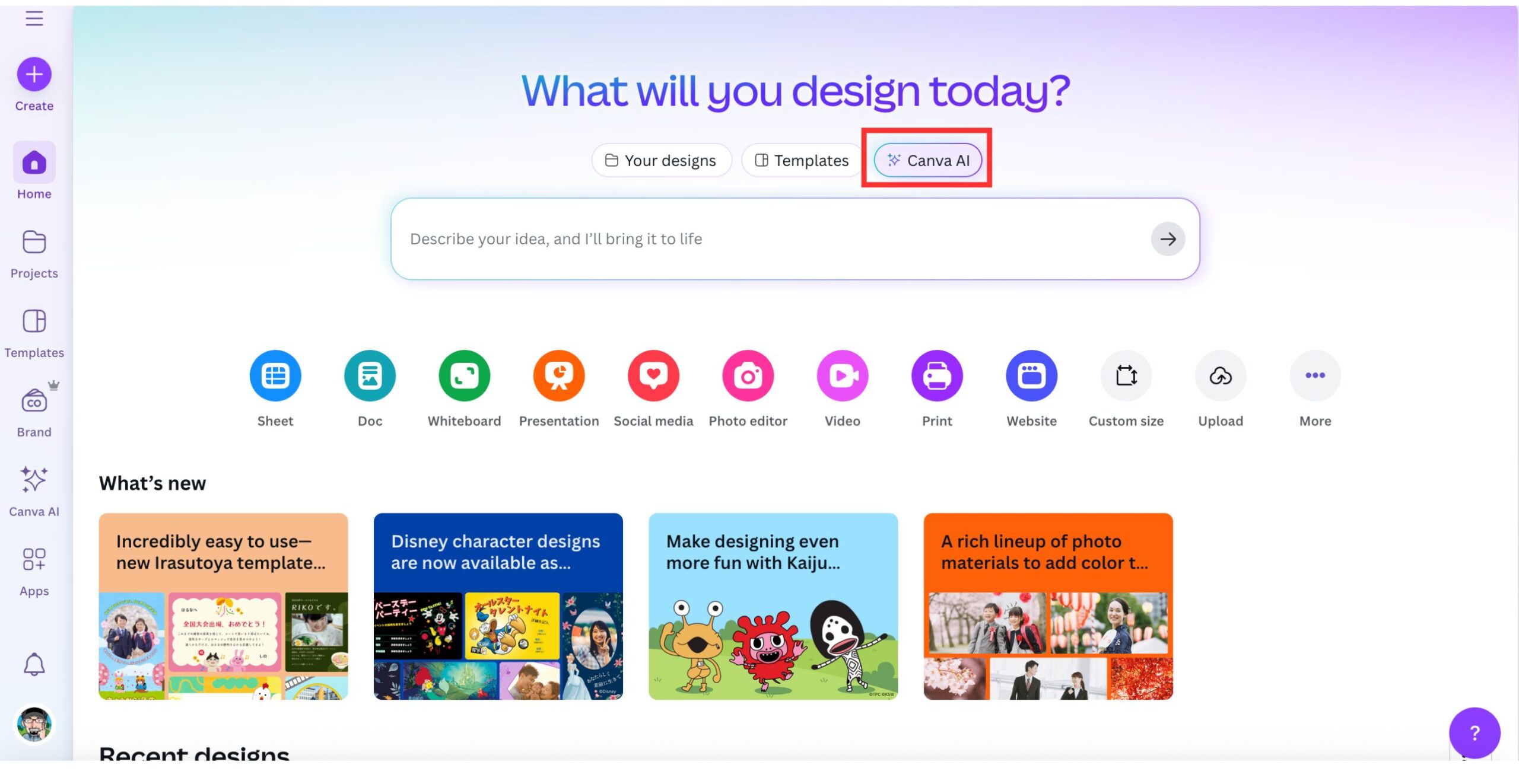1519x784 pixels.
Task: Select the Canva AI pill tab
Action: [928, 160]
